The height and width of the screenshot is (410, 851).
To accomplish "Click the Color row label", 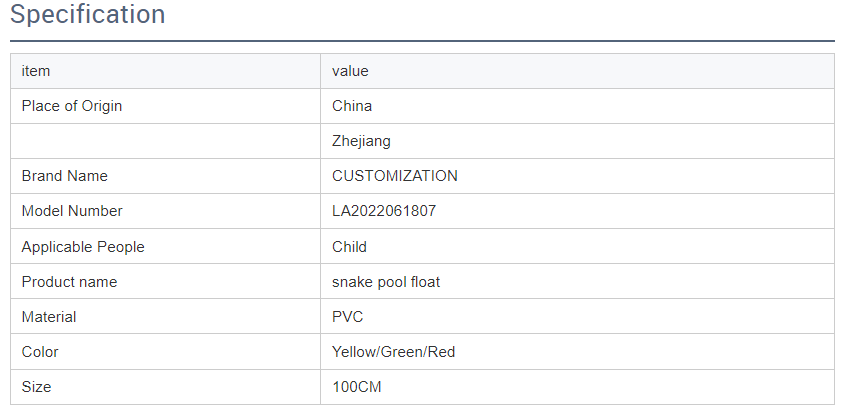I will [40, 352].
